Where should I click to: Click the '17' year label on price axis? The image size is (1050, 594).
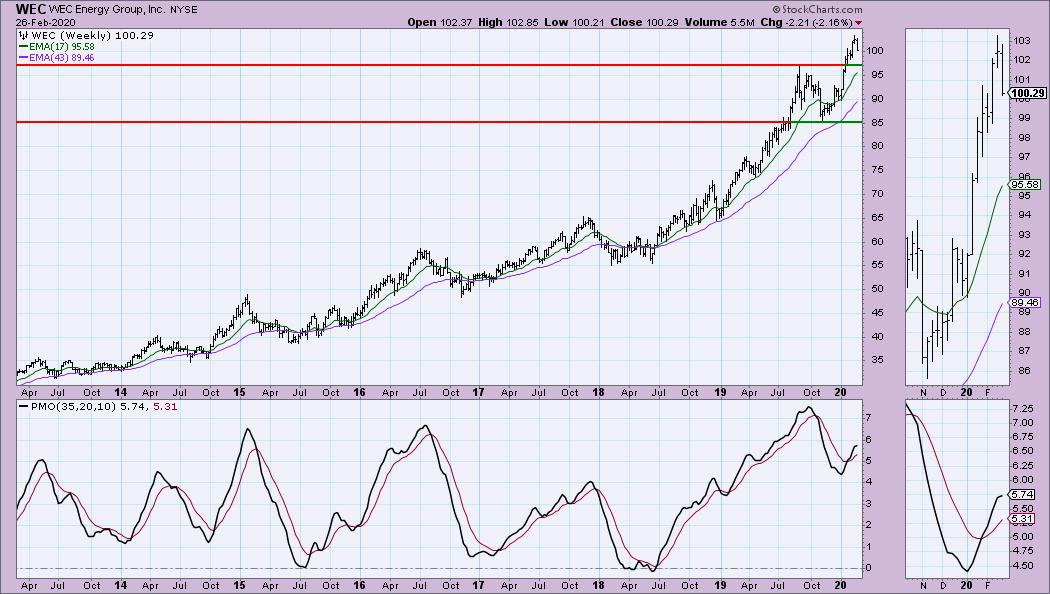pos(478,392)
